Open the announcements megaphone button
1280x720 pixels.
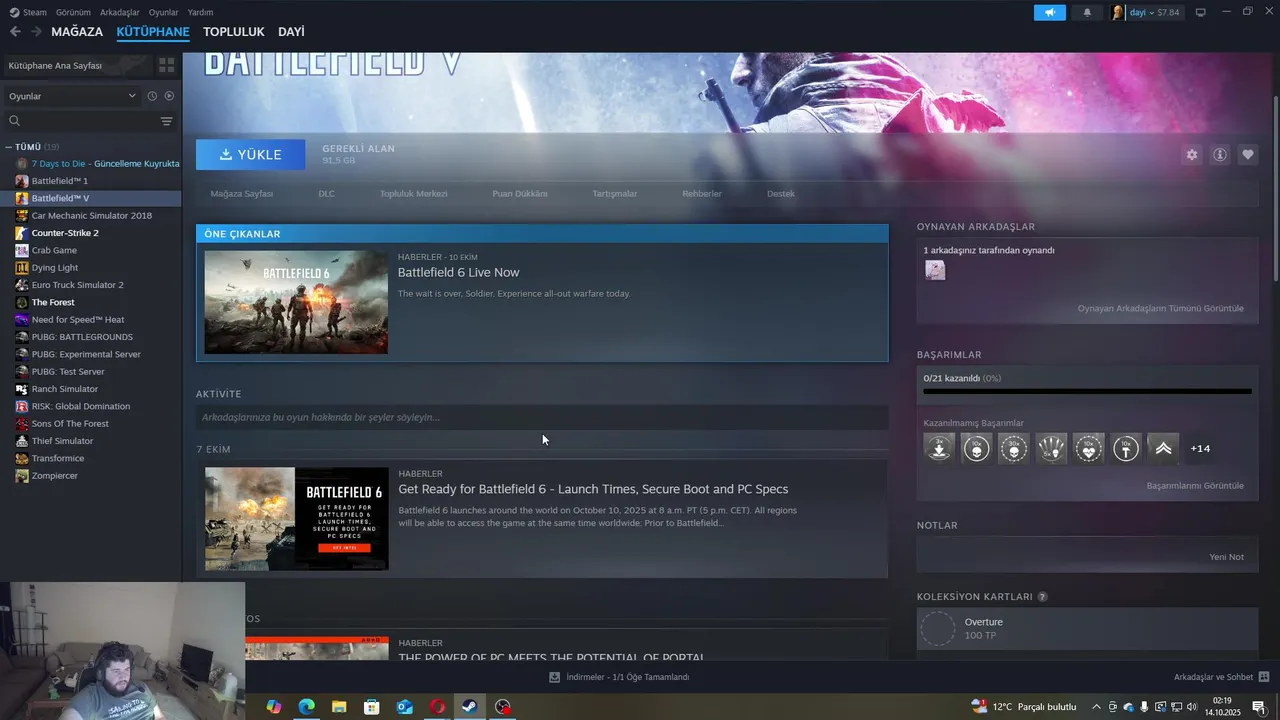tap(1049, 12)
